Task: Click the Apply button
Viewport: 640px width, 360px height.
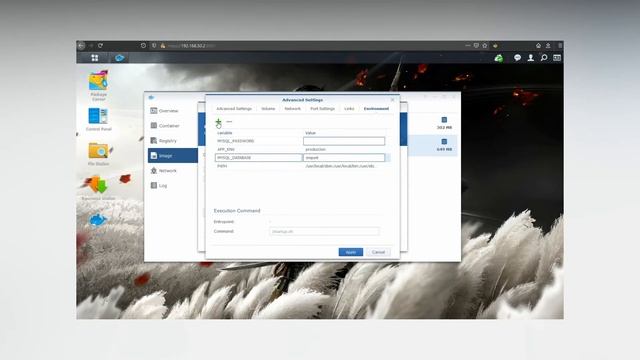Action: (351, 252)
